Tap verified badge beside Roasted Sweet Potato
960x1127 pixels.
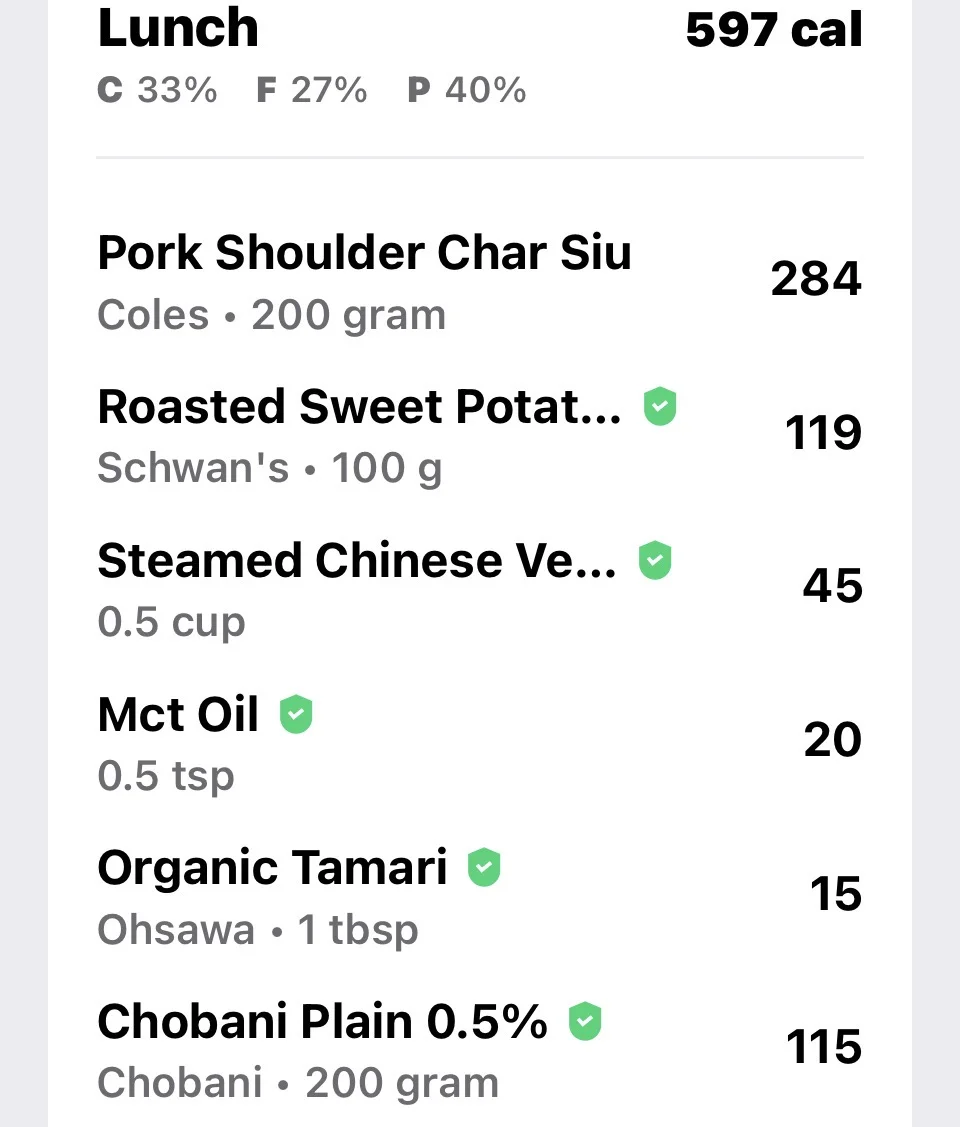[x=660, y=407]
